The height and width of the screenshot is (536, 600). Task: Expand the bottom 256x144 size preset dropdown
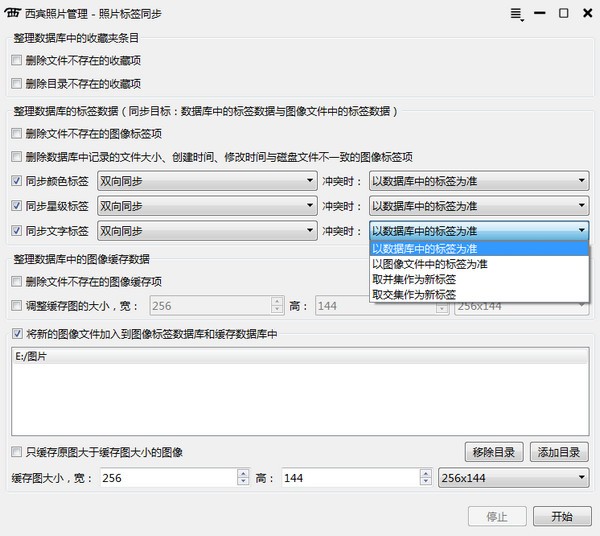click(x=513, y=479)
